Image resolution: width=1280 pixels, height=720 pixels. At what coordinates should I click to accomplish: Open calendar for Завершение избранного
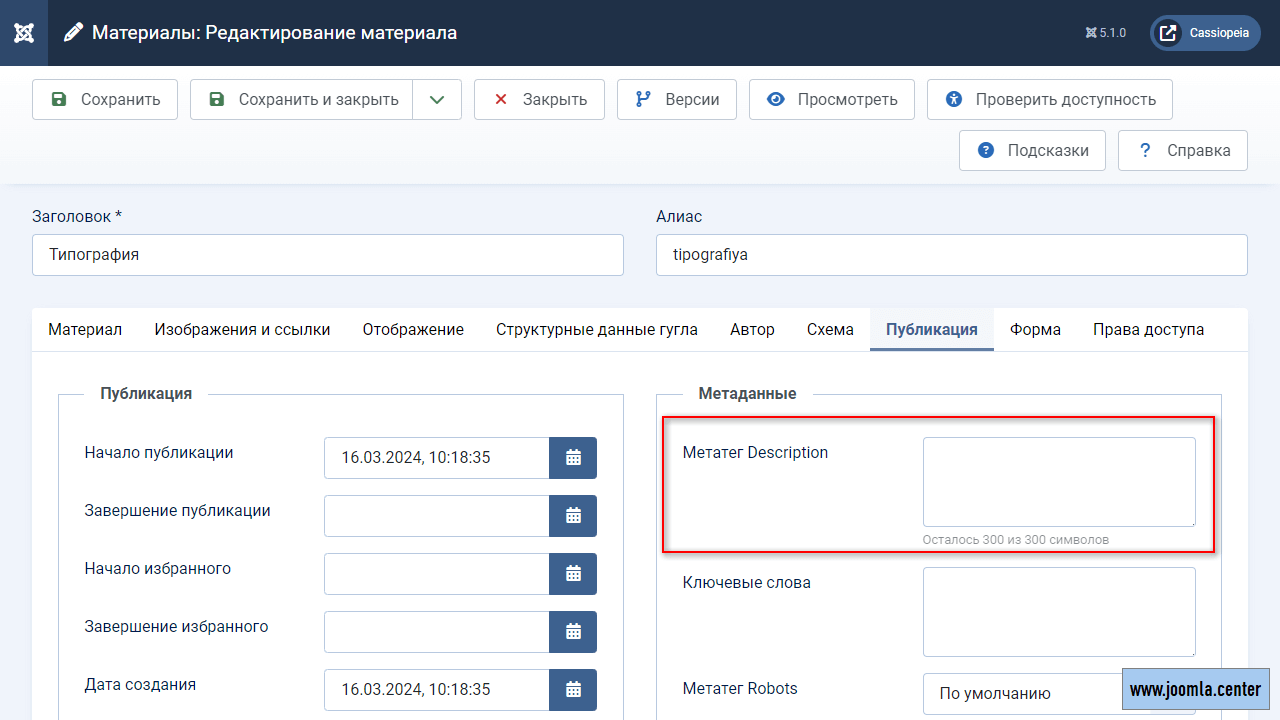[x=573, y=632]
